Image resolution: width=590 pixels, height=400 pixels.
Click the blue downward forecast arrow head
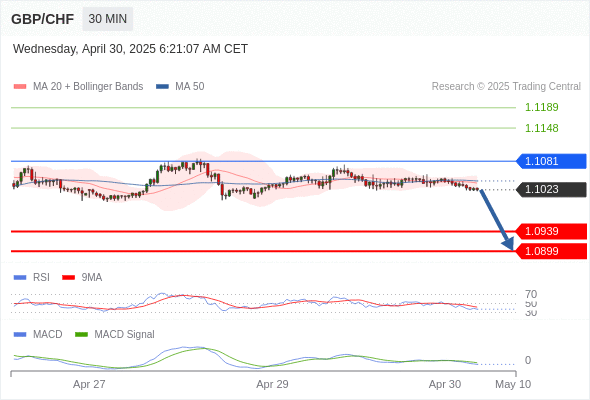point(509,244)
